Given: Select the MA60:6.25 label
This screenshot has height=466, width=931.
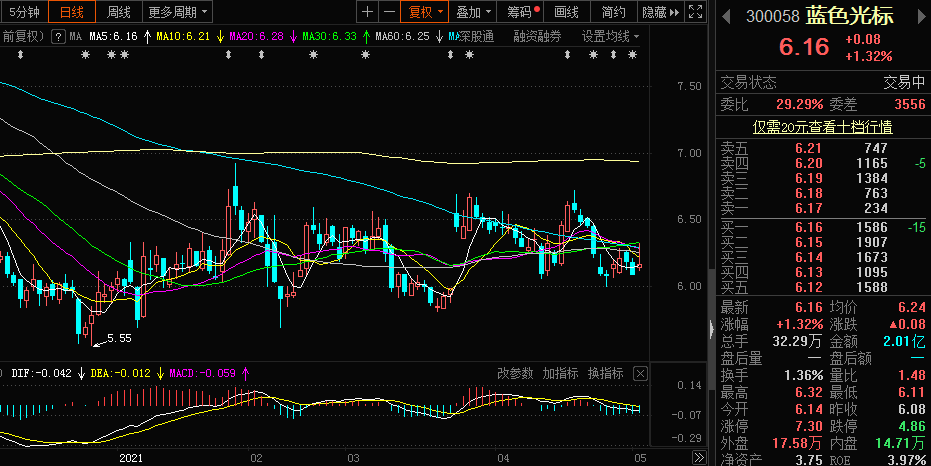Looking at the screenshot, I should tap(402, 37).
